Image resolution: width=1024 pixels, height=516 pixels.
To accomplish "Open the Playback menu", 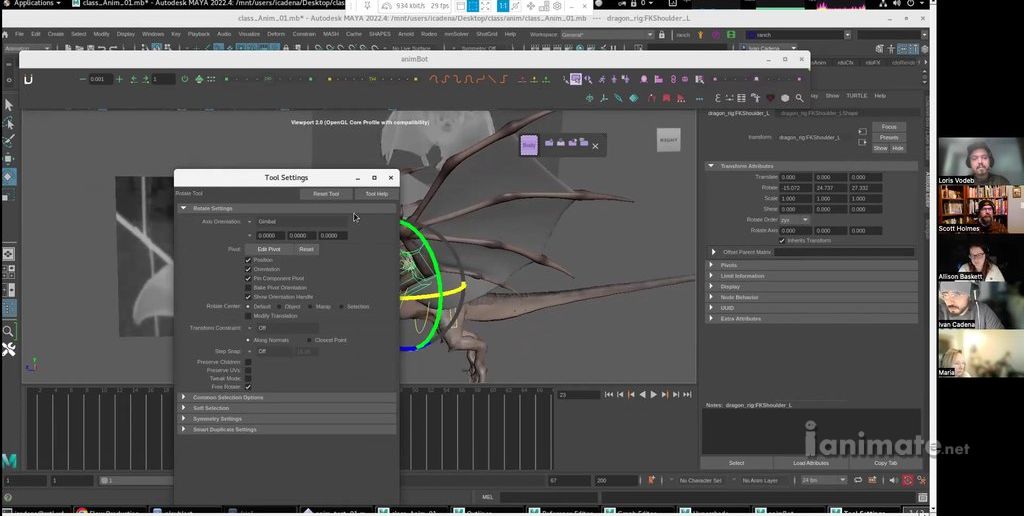I will [199, 34].
